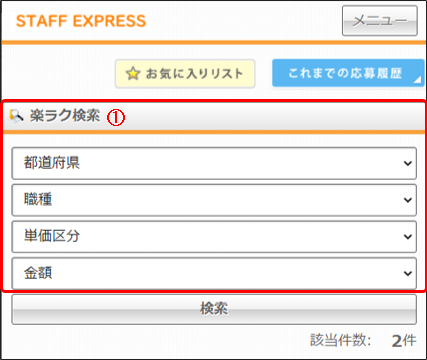Viewport: 427px width, 360px height.
Task: Click the circled number 1 marker
Action: [x=116, y=118]
